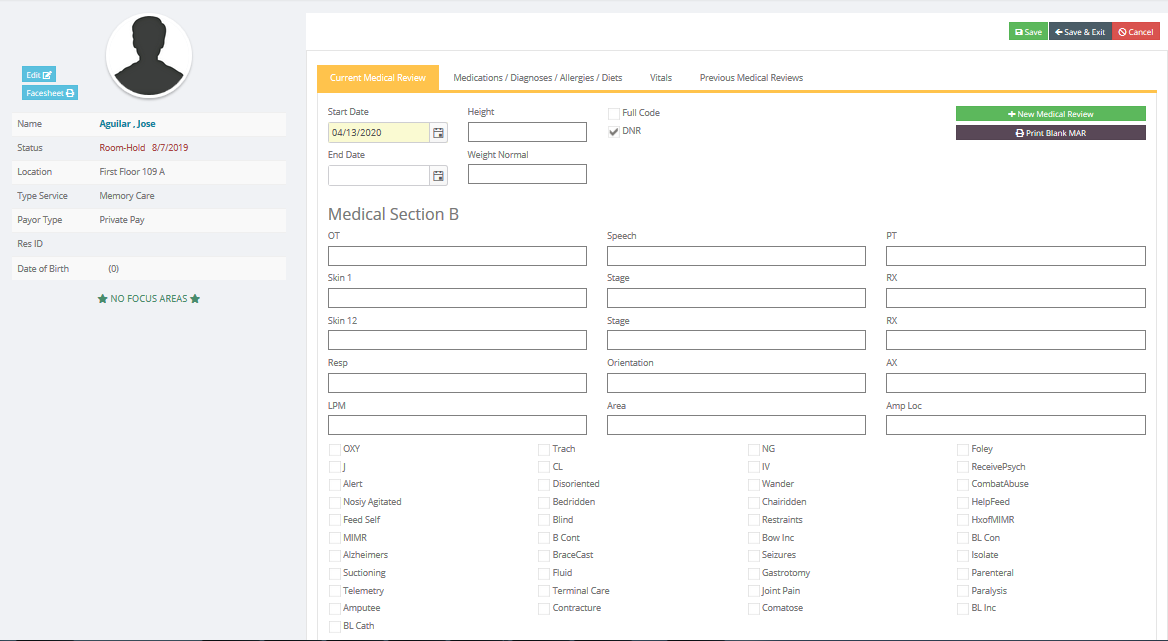Click the Start Date field showing 04/13/2020
The width and height of the screenshot is (1168, 641).
tap(379, 133)
